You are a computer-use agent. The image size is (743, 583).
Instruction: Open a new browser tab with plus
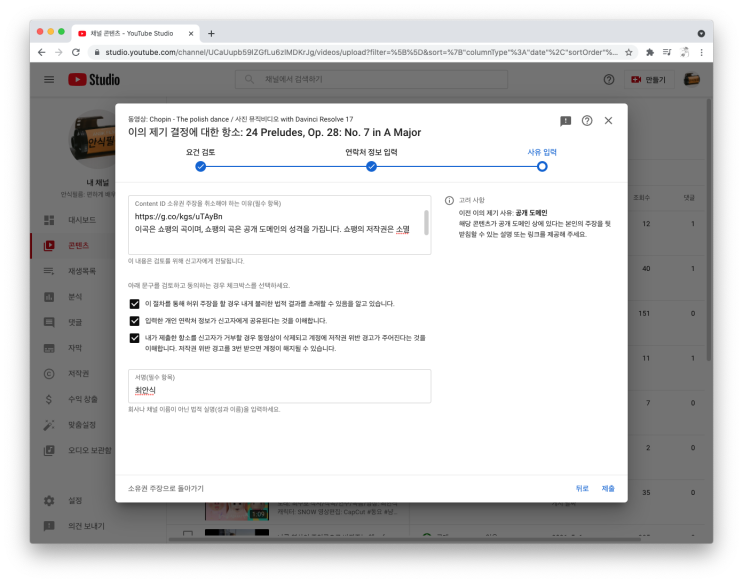(x=211, y=33)
